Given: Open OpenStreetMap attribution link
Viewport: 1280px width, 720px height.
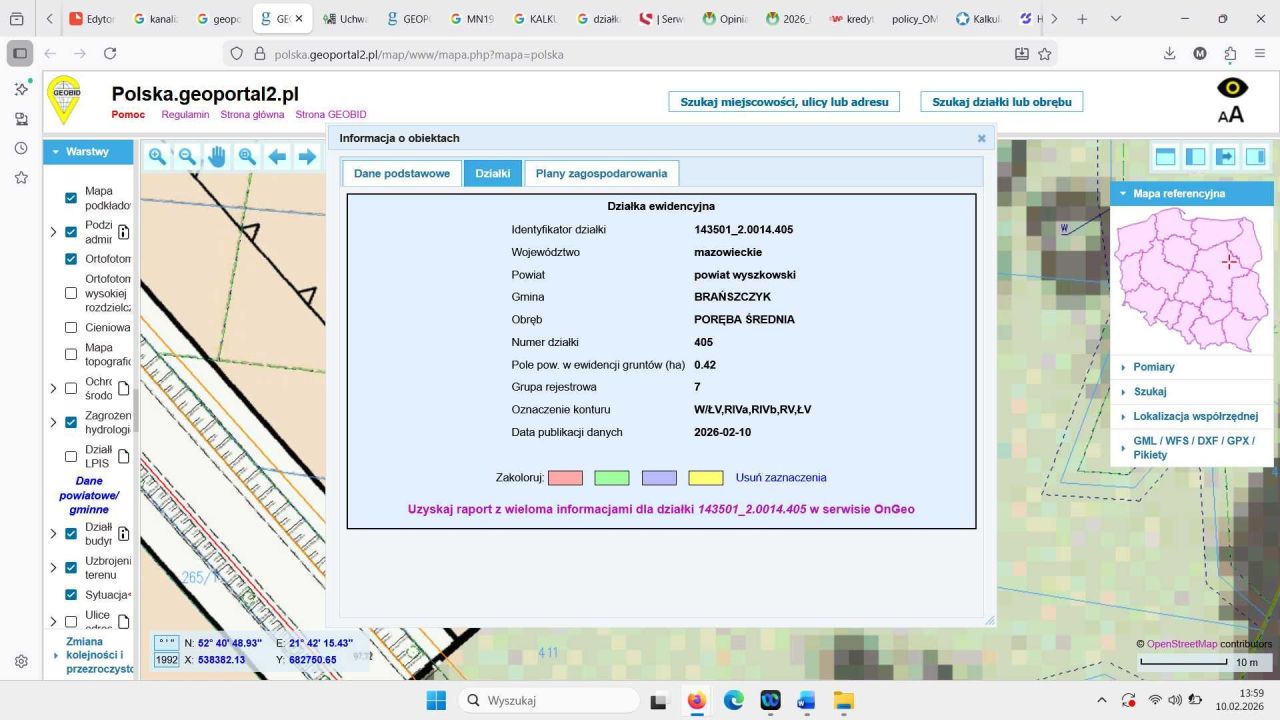Looking at the screenshot, I should click(1181, 644).
